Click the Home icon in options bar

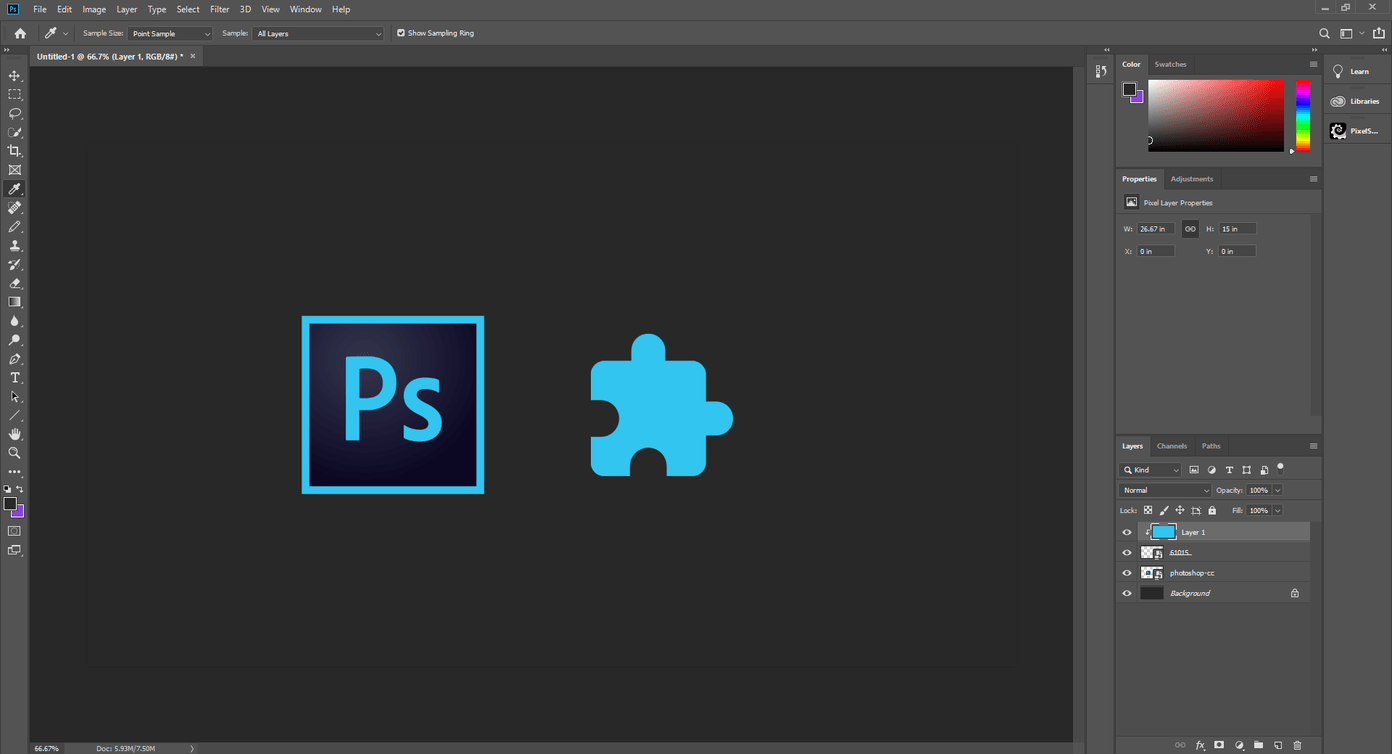[20, 33]
